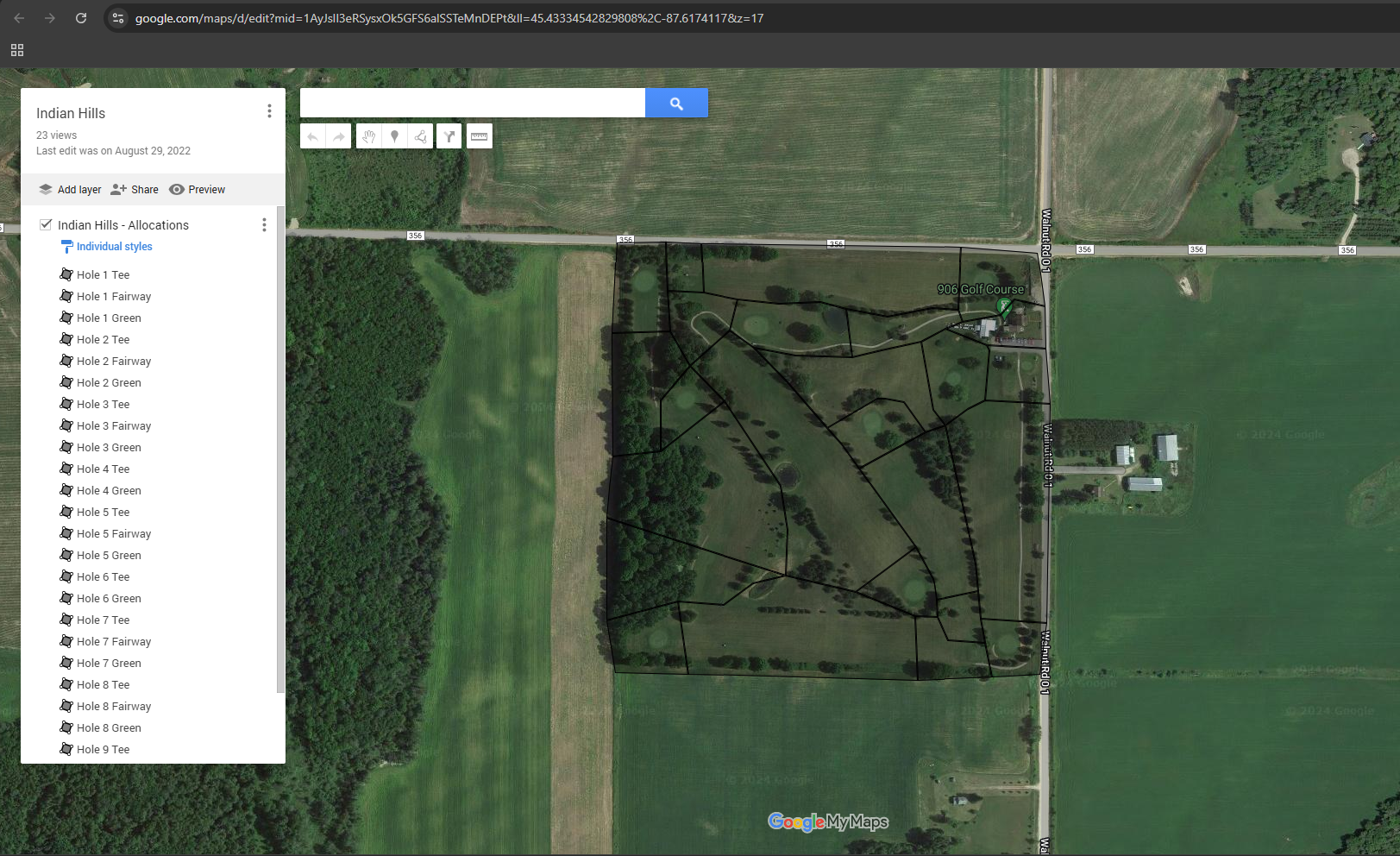The width and height of the screenshot is (1400, 856).
Task: Open the Indian Hills map options menu
Action: click(269, 111)
